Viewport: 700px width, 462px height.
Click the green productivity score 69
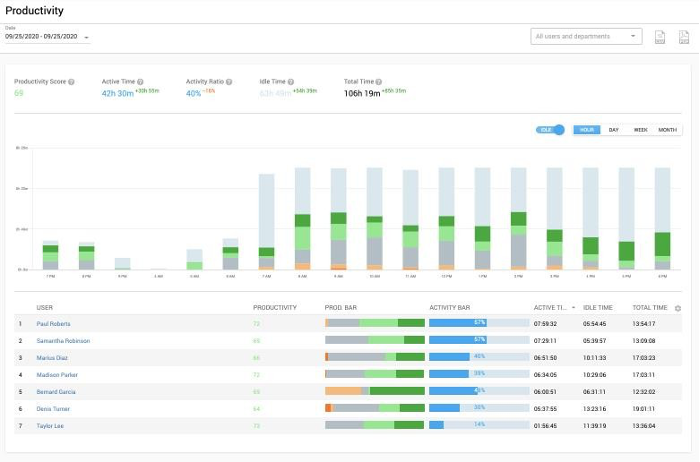click(x=19, y=93)
